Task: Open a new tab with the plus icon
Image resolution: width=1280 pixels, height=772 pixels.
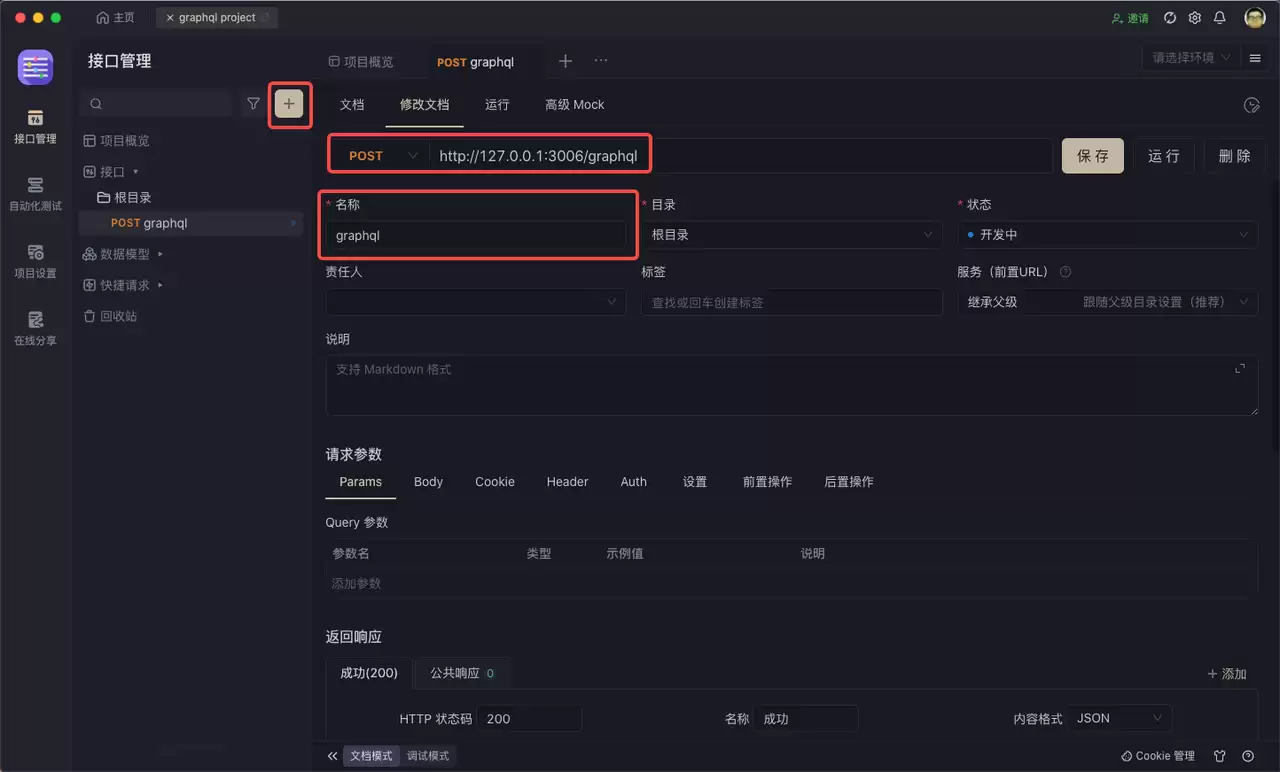Action: [565, 61]
